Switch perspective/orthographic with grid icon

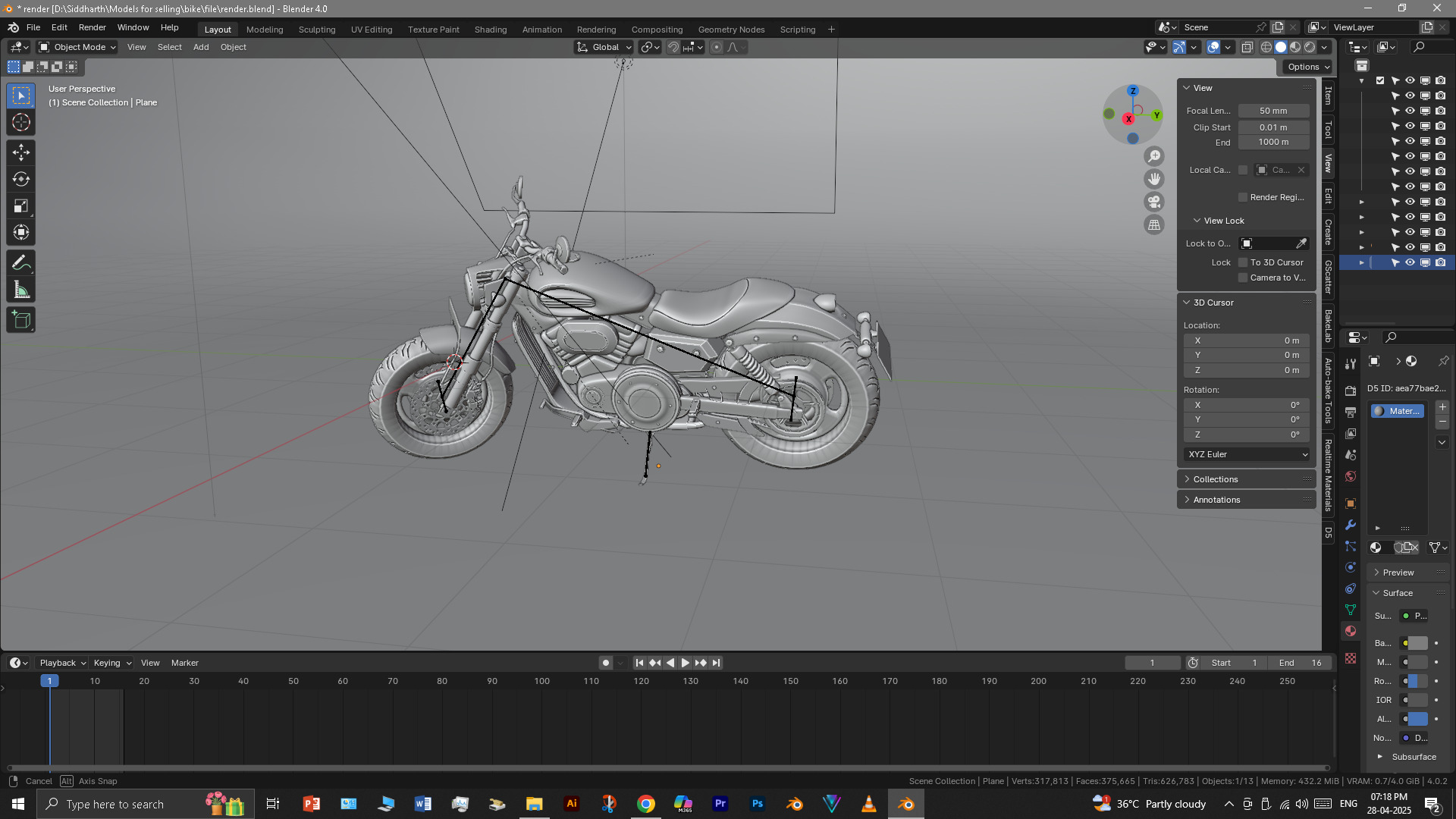1154,224
